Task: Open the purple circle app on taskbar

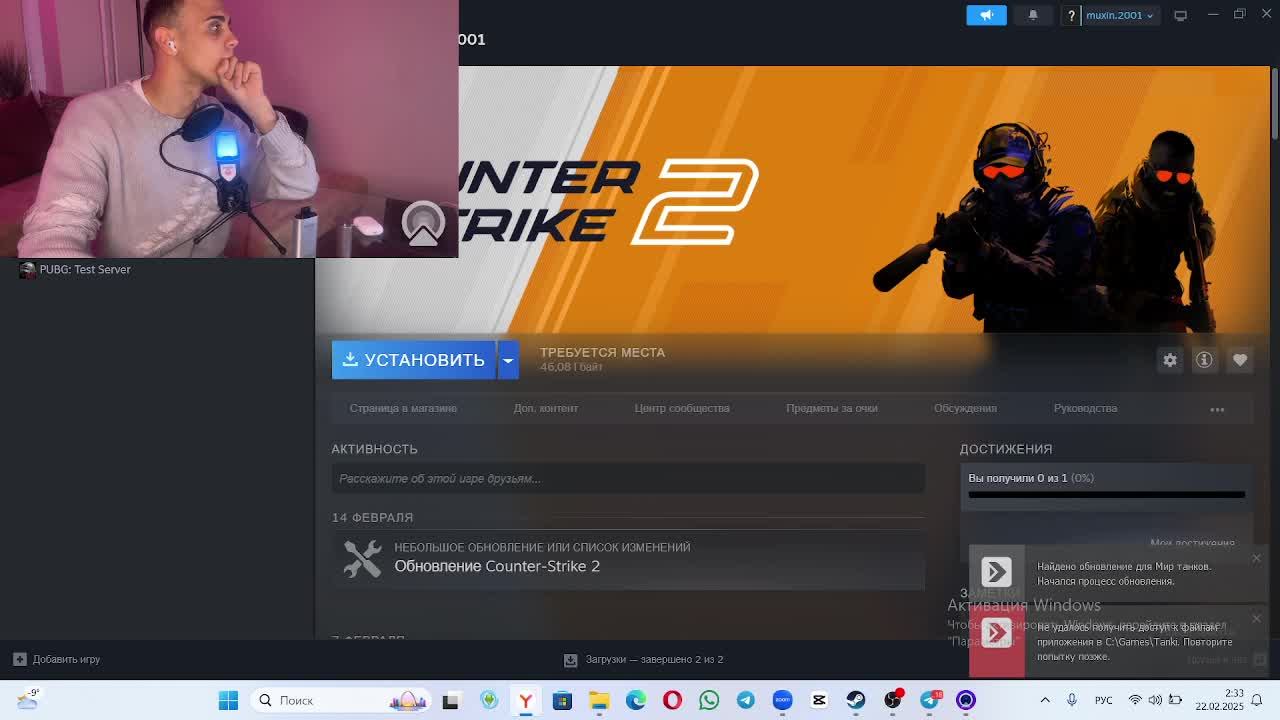Action: click(x=966, y=700)
